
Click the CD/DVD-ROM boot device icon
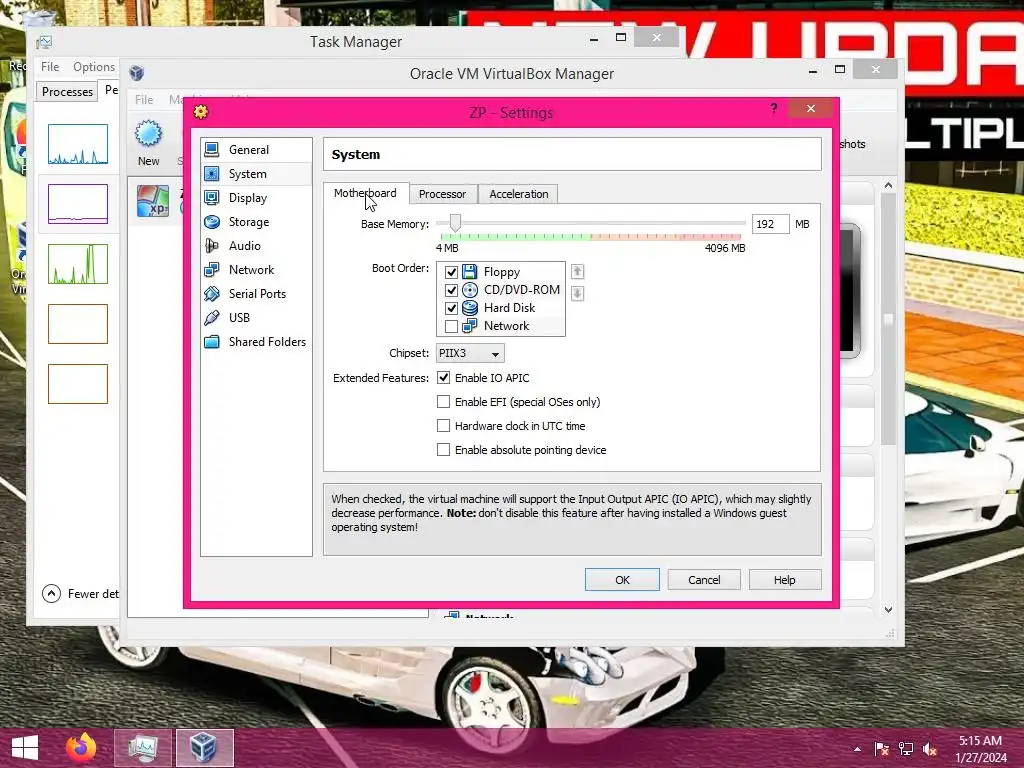pyautogui.click(x=470, y=290)
